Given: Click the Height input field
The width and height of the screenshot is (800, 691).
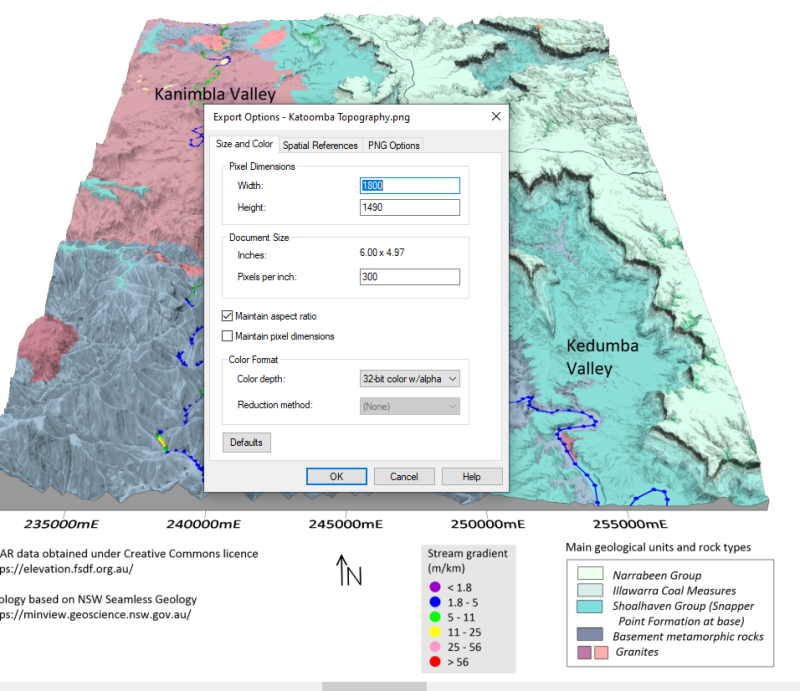Looking at the screenshot, I should point(408,207).
